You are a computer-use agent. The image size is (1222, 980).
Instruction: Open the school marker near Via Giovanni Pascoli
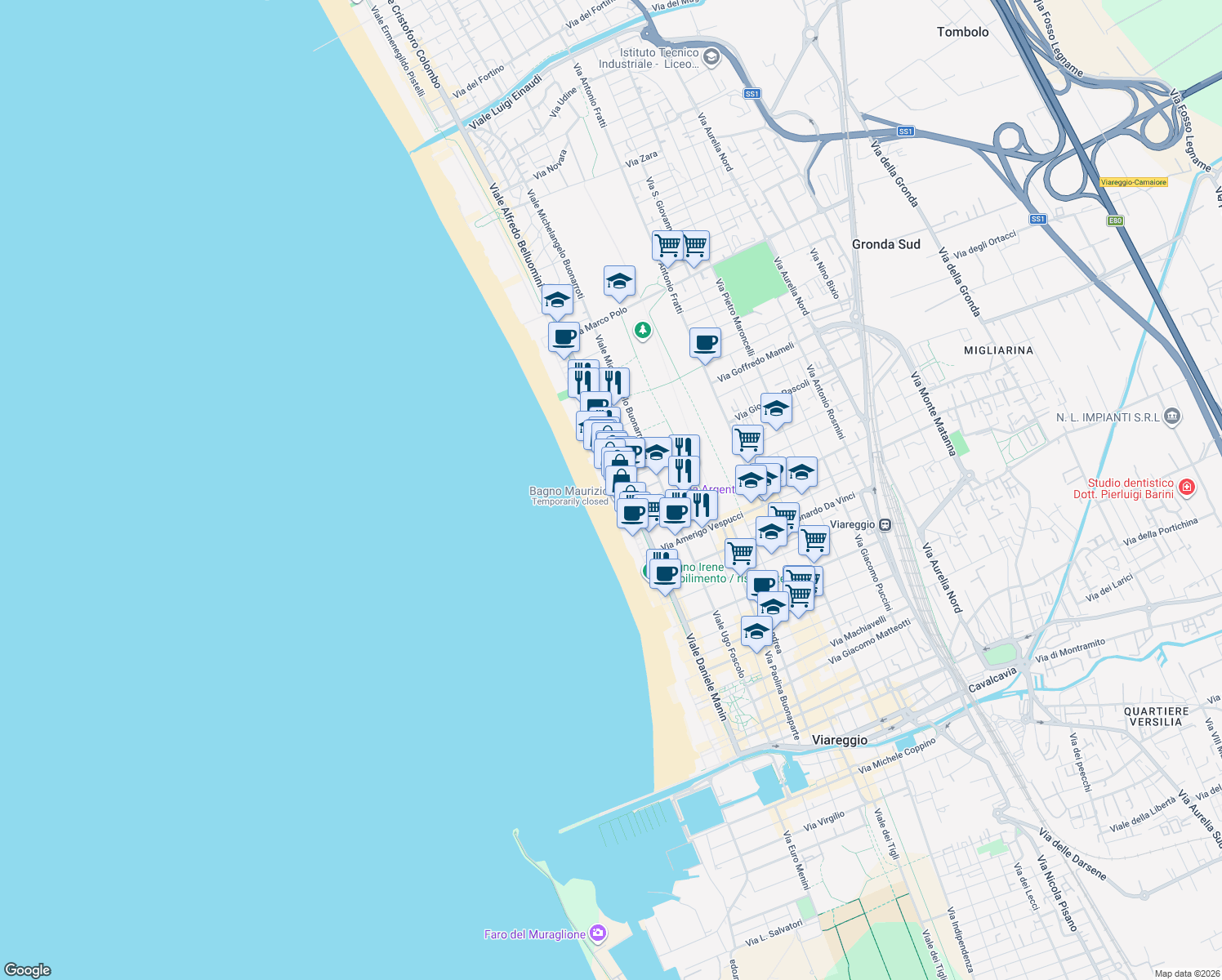[776, 408]
